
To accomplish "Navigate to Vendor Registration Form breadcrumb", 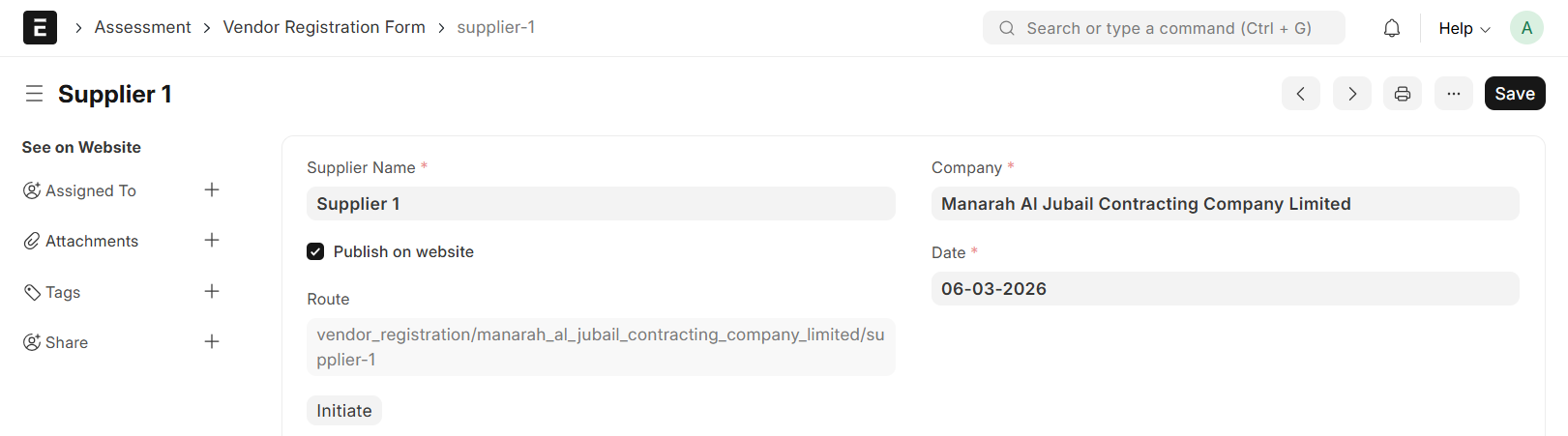I will [x=324, y=27].
